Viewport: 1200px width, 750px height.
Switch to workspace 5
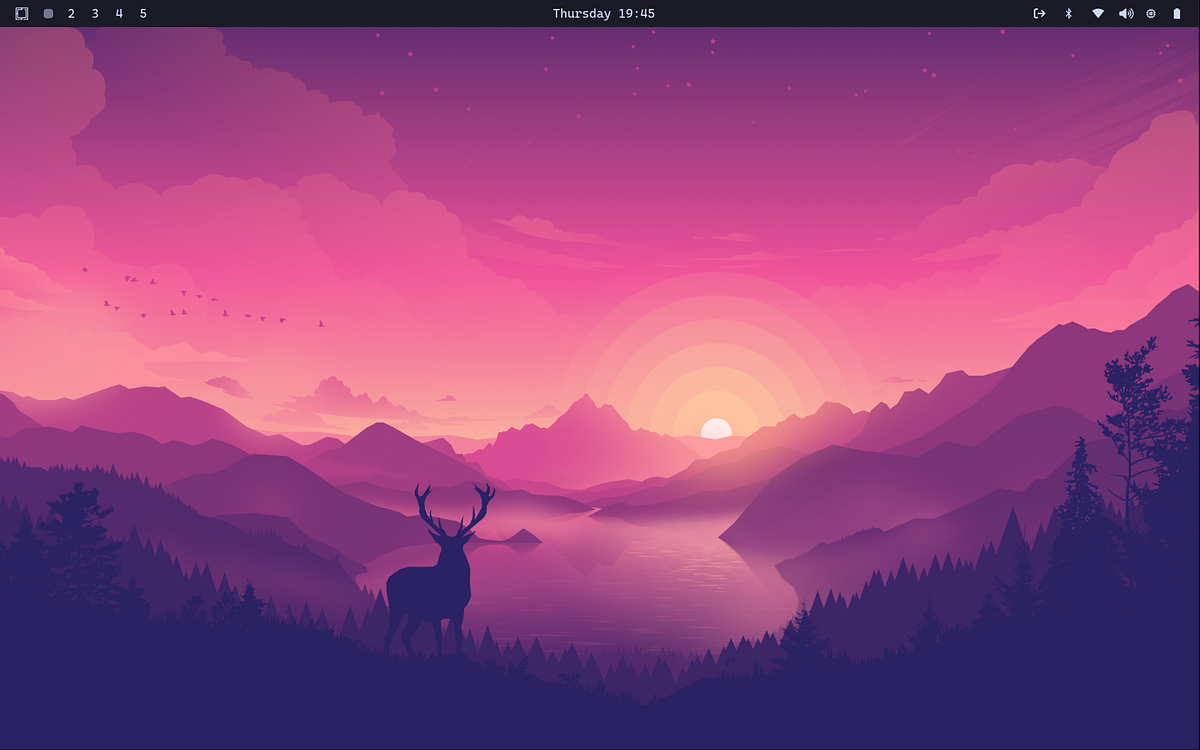point(143,14)
